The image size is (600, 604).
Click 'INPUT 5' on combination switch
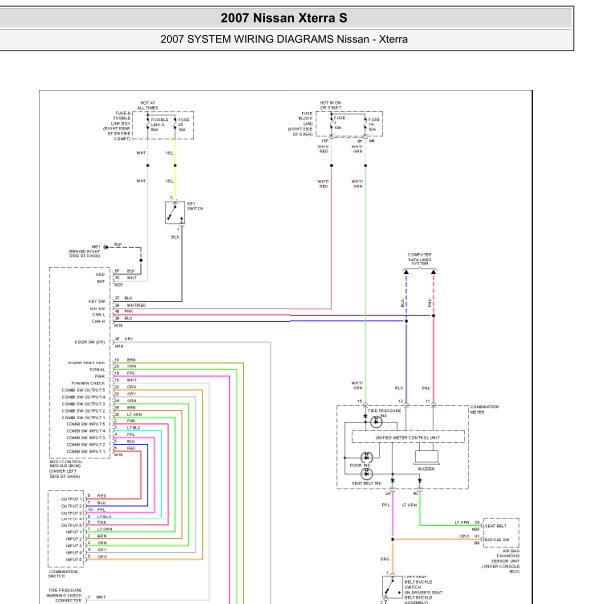(74, 559)
